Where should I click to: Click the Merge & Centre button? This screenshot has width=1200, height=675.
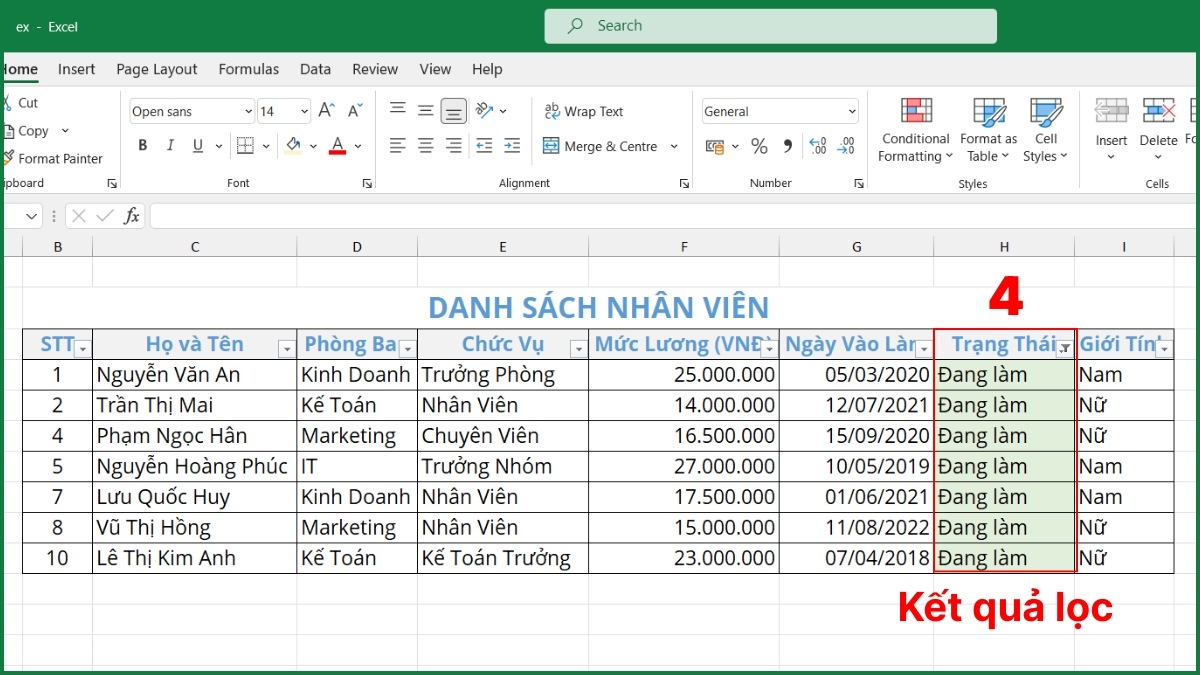coord(600,146)
